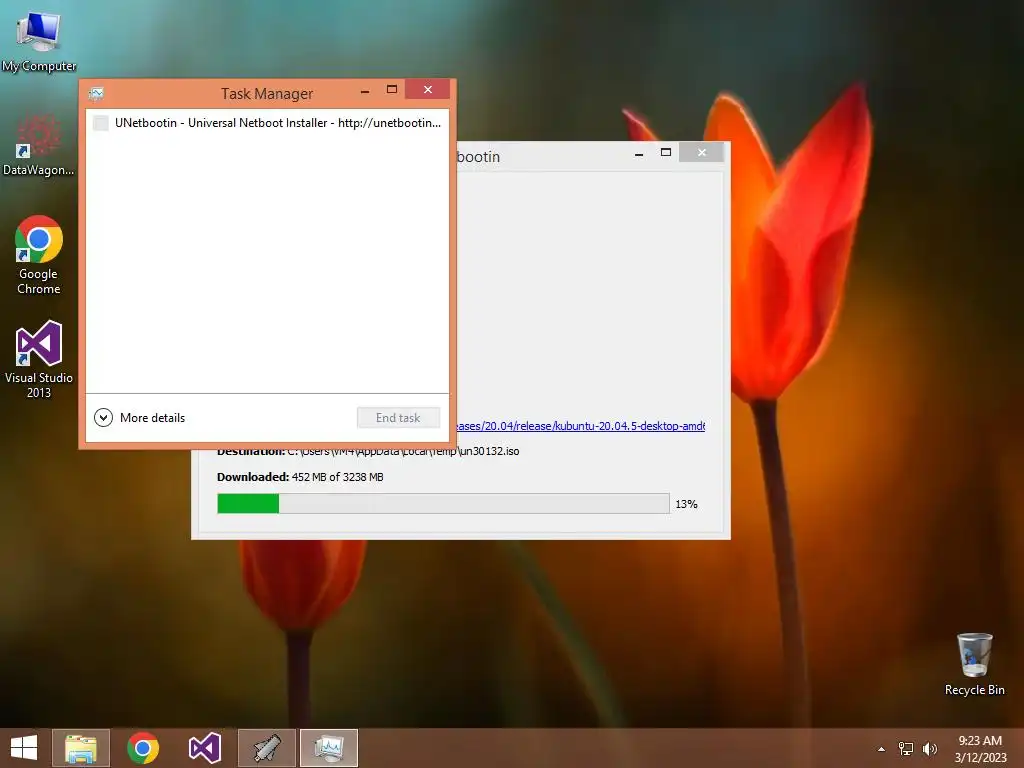1024x768 pixels.
Task: Close the UNetbootin window
Action: pos(702,152)
